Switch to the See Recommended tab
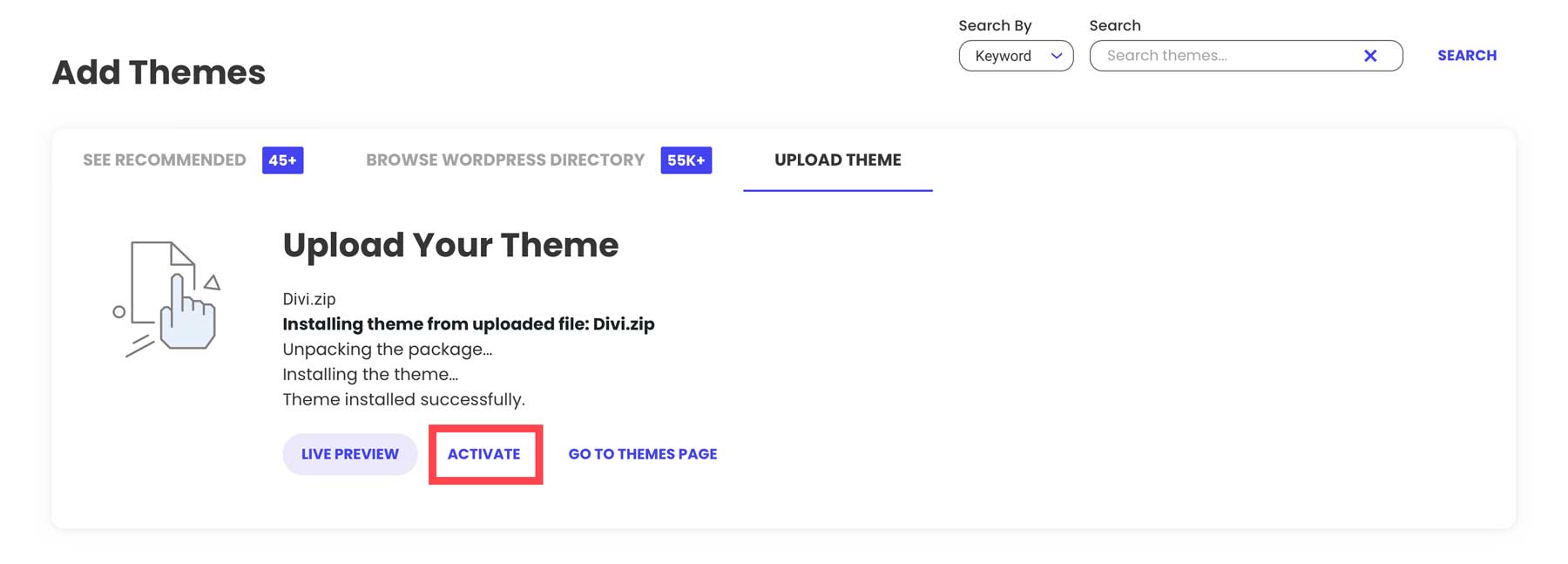The width and height of the screenshot is (1568, 564). click(x=163, y=160)
